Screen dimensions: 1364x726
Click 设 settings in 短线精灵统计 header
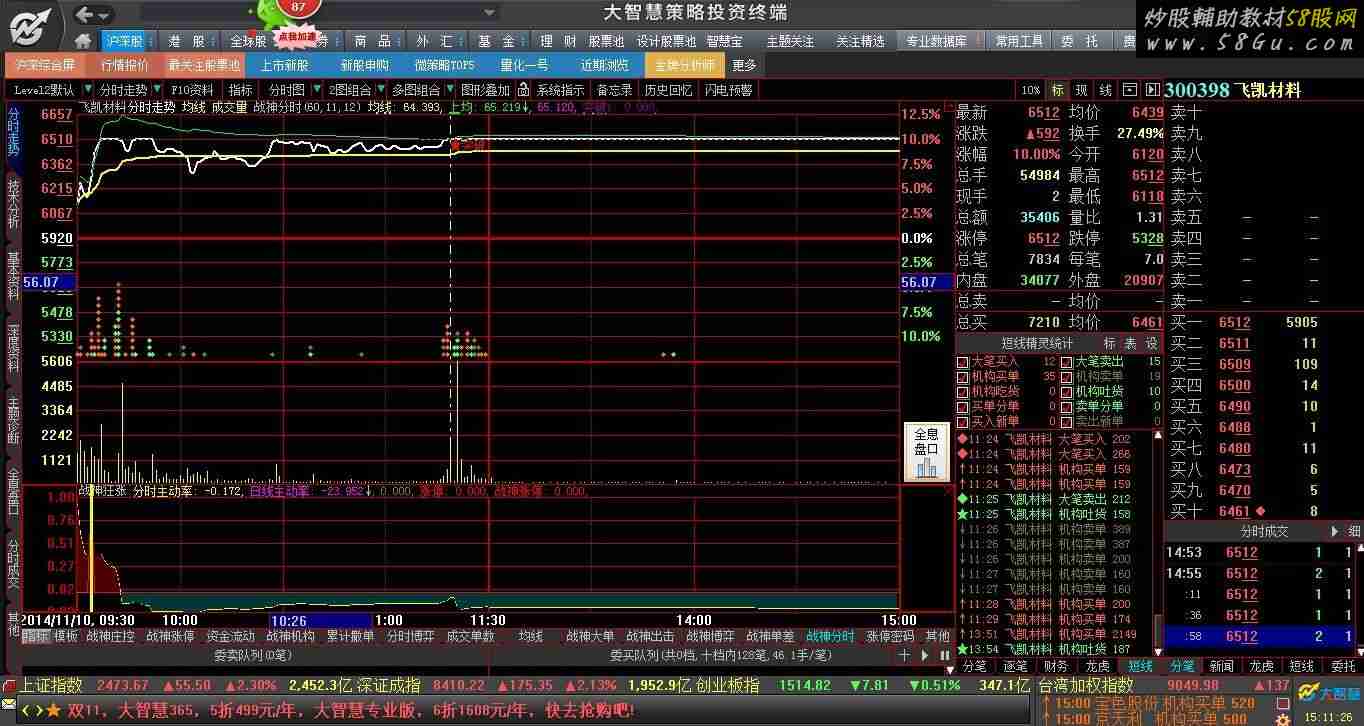pyautogui.click(x=1151, y=343)
